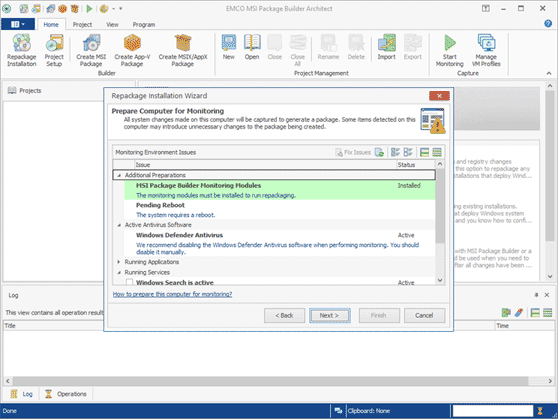This screenshot has height=419, width=558.
Task: Select Create MSI Package
Action: click(91, 50)
